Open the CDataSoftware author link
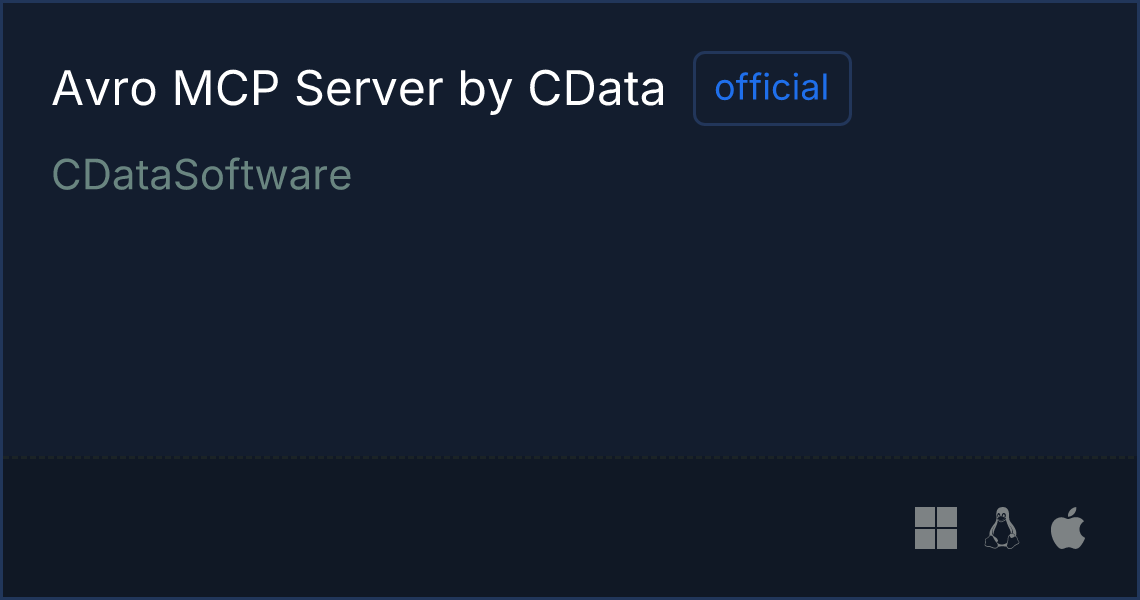 pyautogui.click(x=202, y=175)
